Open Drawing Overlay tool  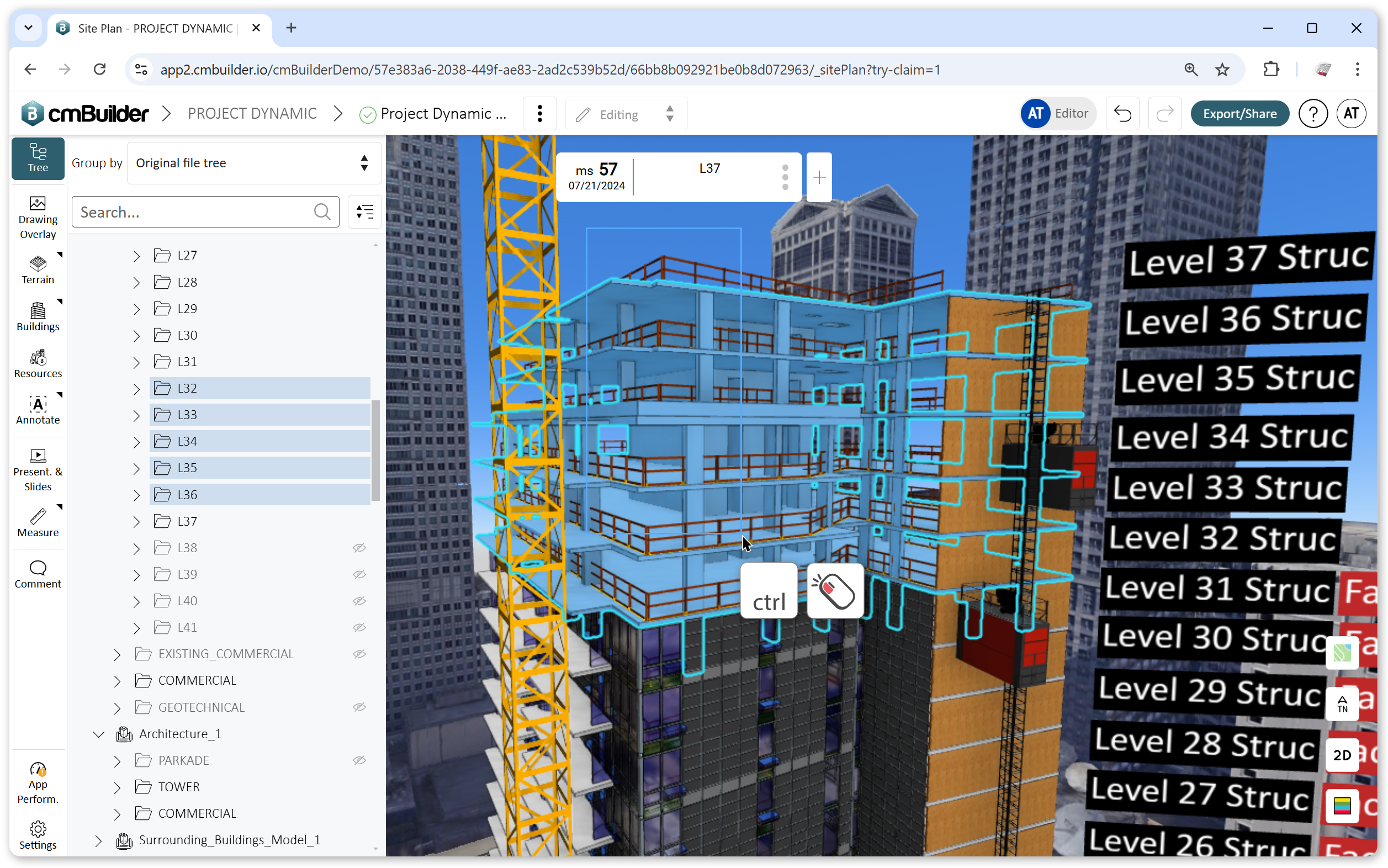[38, 218]
